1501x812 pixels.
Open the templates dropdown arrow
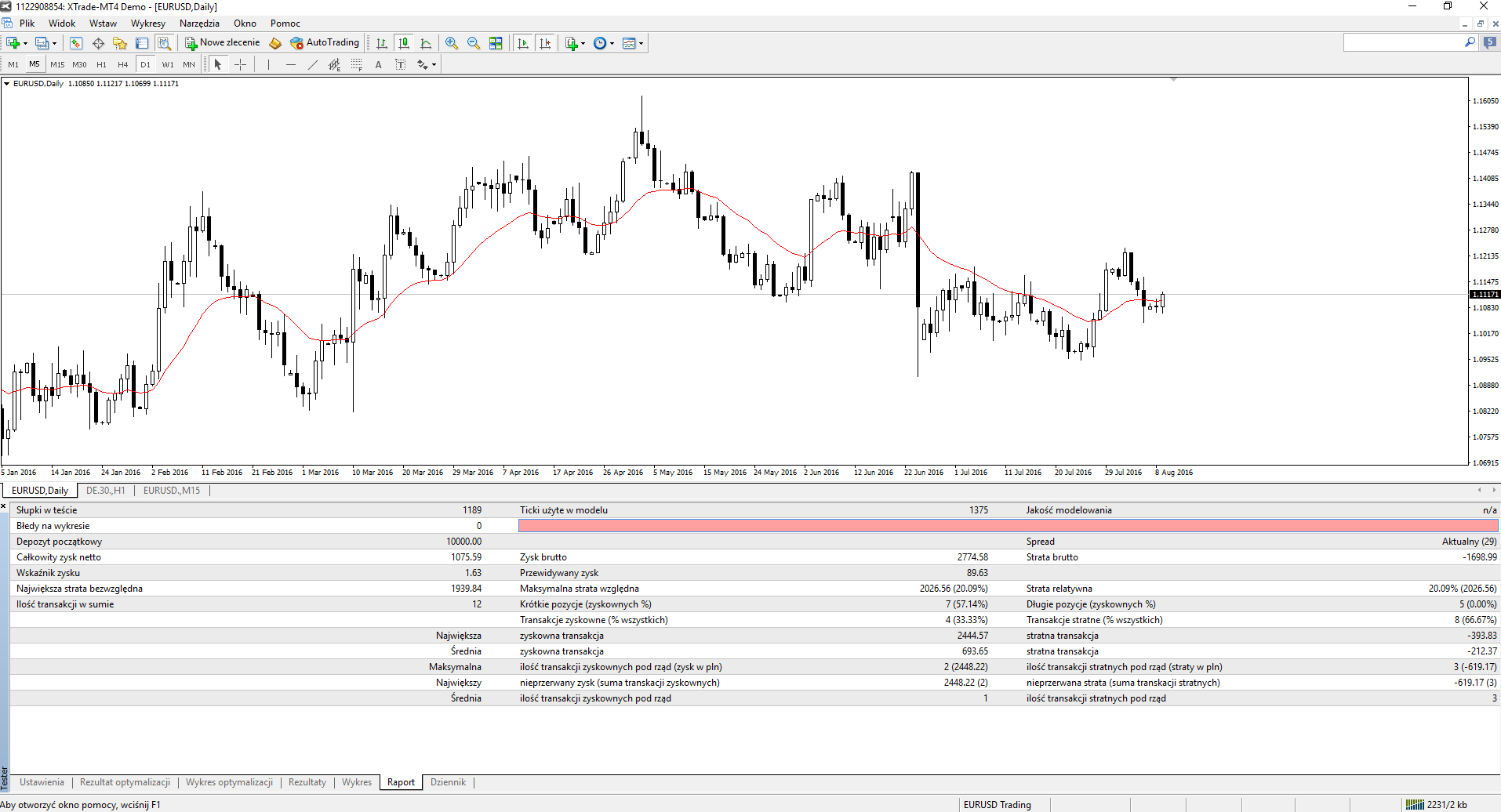point(641,43)
